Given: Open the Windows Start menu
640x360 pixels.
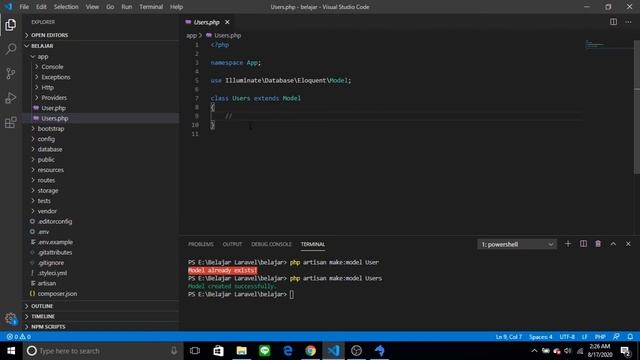Looking at the screenshot, I should [x=11, y=351].
